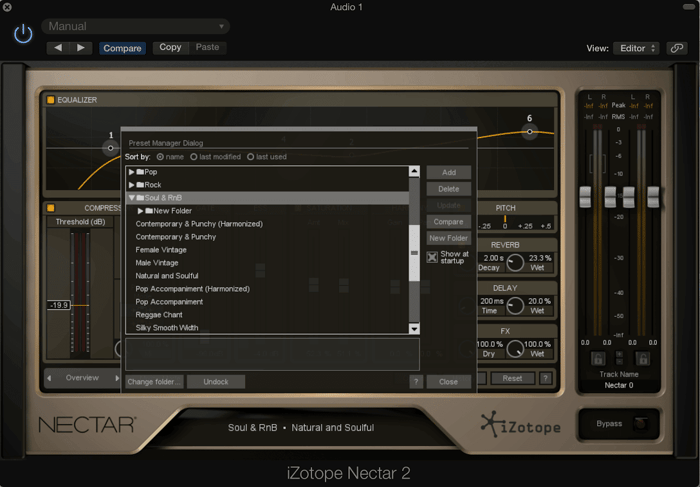Toggle Show at startup checkbox

[x=432, y=257]
